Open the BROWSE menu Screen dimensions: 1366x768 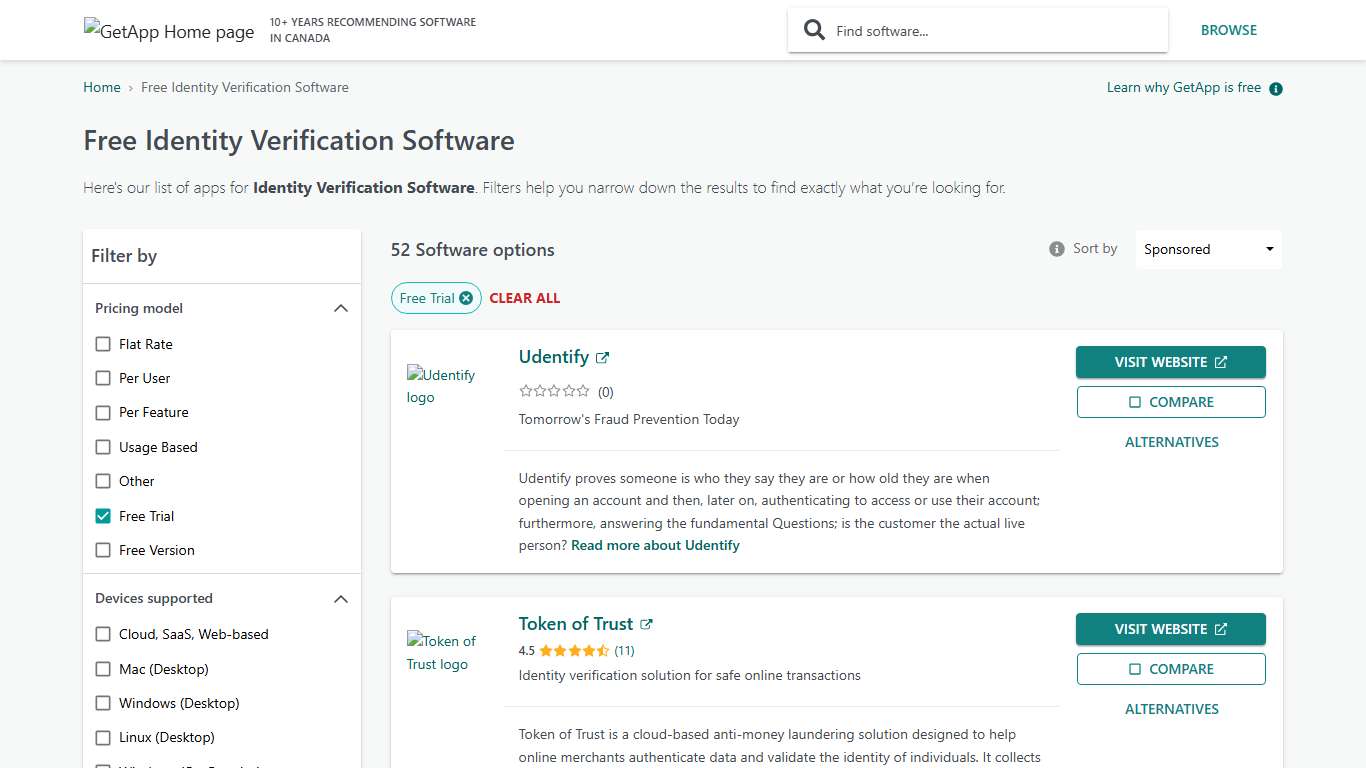1229,30
